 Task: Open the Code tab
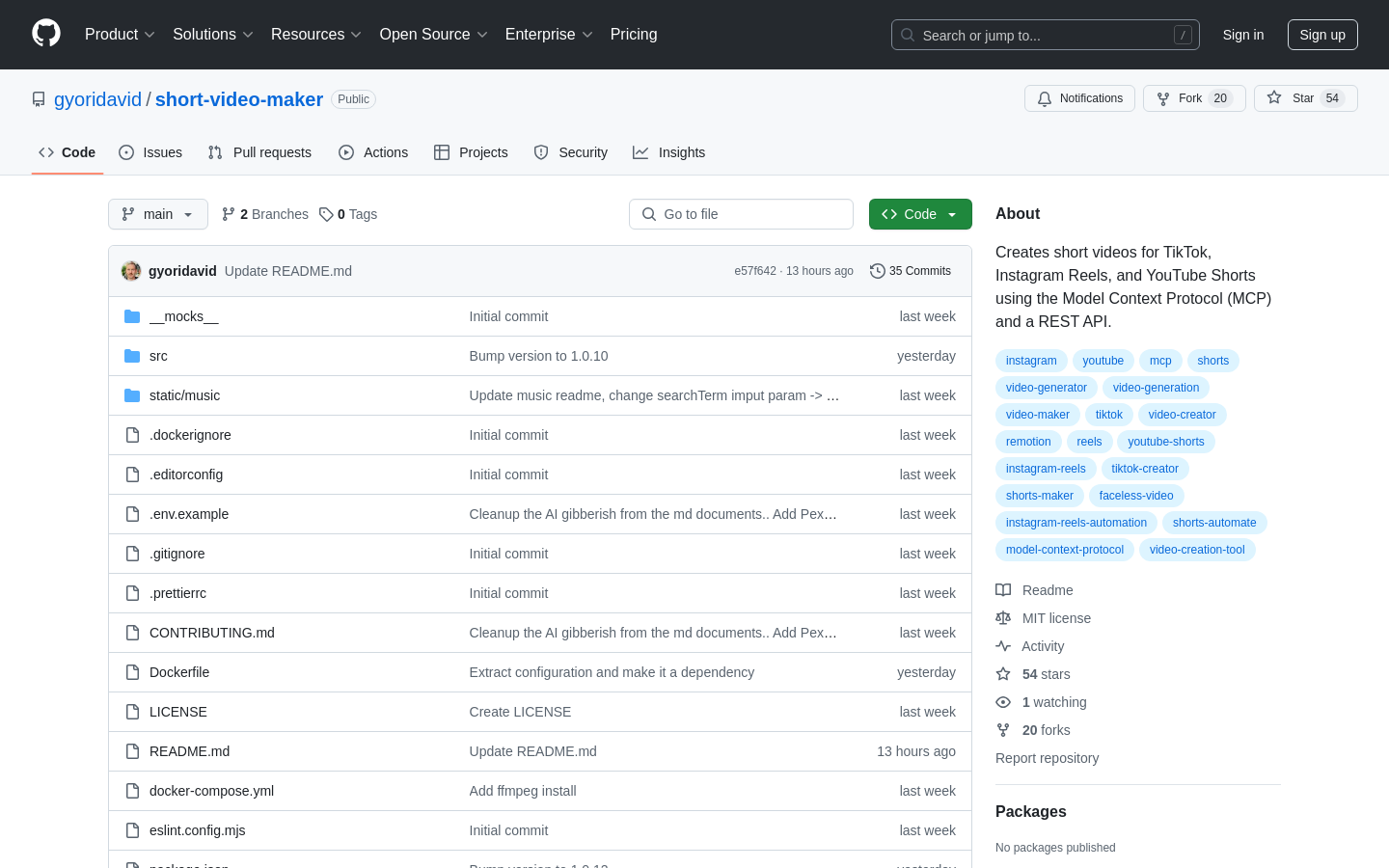click(68, 152)
